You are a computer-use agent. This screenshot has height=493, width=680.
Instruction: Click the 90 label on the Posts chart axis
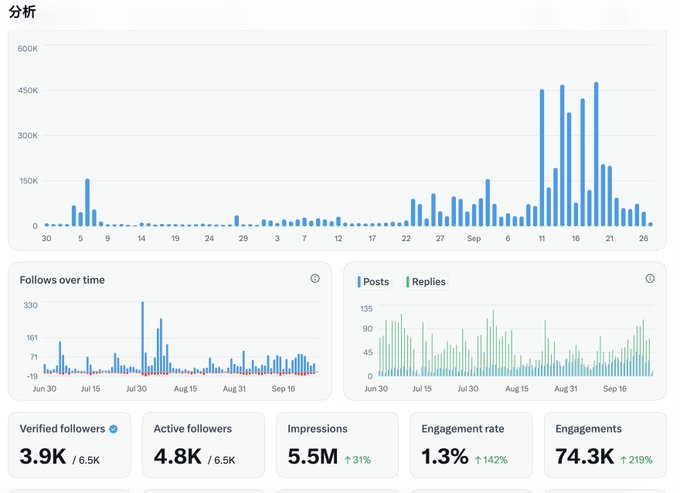click(x=367, y=329)
